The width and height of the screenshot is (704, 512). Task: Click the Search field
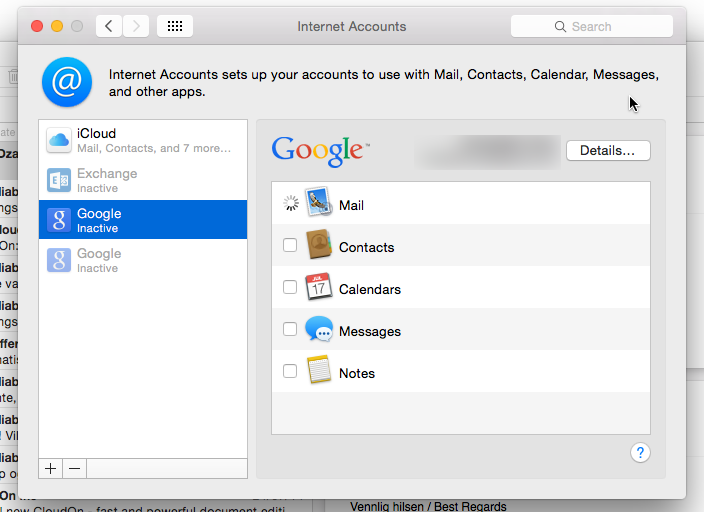592,26
